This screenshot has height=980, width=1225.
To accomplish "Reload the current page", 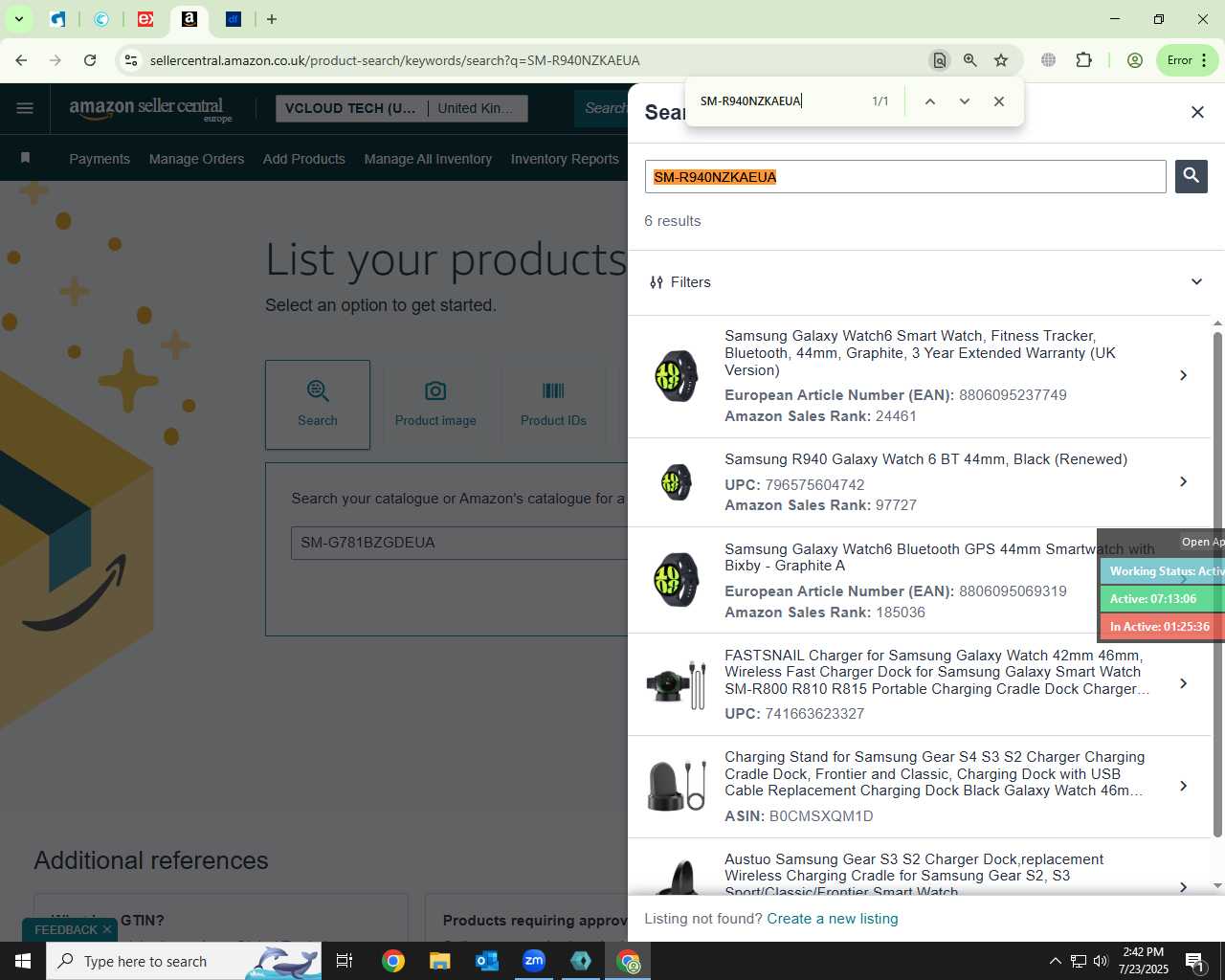I will [x=90, y=60].
